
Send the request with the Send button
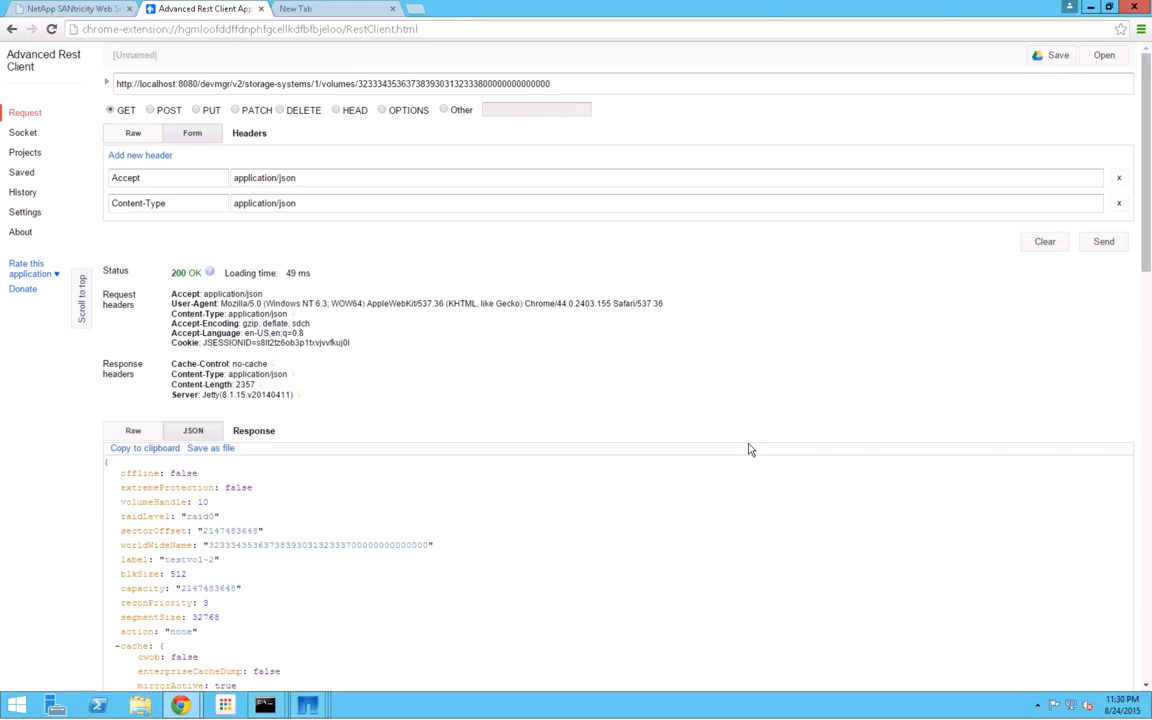click(1103, 242)
